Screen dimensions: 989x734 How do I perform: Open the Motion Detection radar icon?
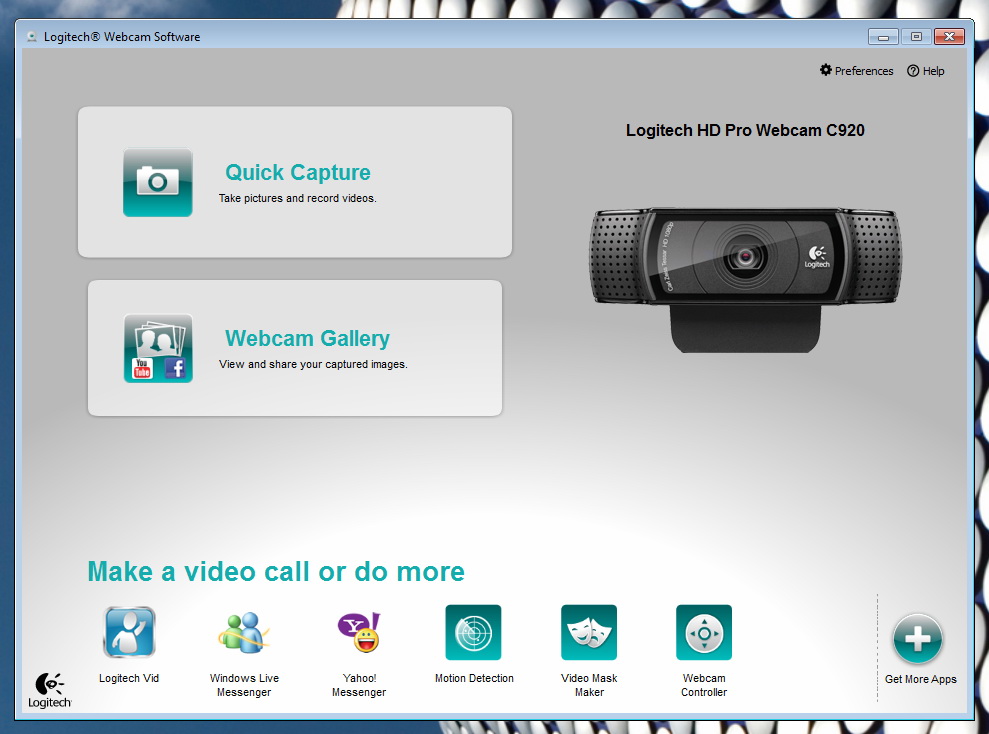point(474,632)
